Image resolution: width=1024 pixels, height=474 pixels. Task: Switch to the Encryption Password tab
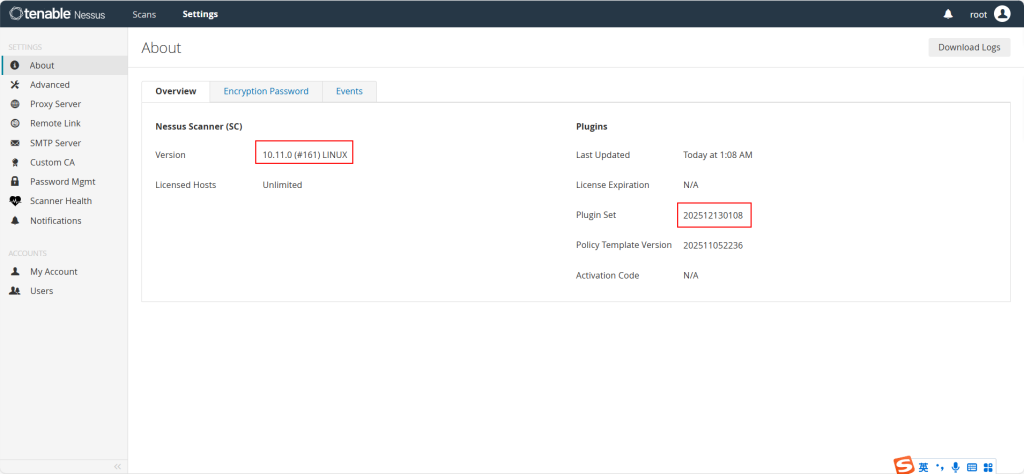tap(266, 91)
